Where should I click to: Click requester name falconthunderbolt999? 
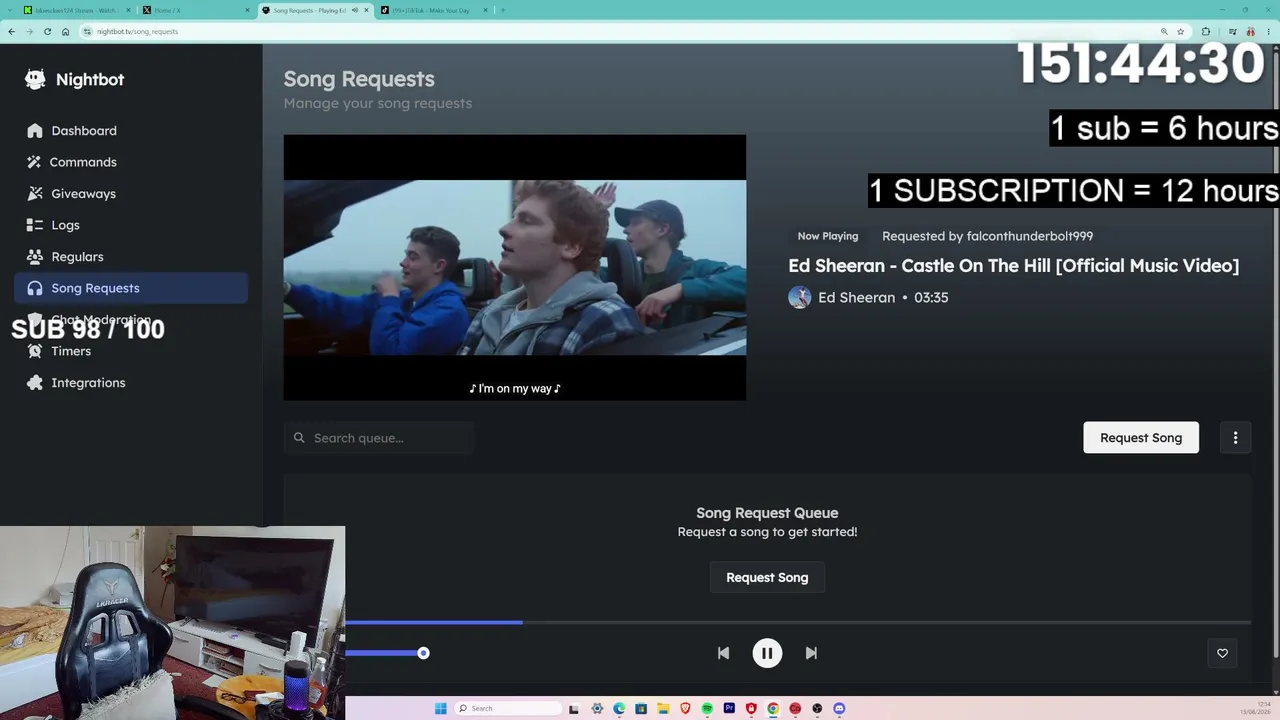coord(1029,236)
